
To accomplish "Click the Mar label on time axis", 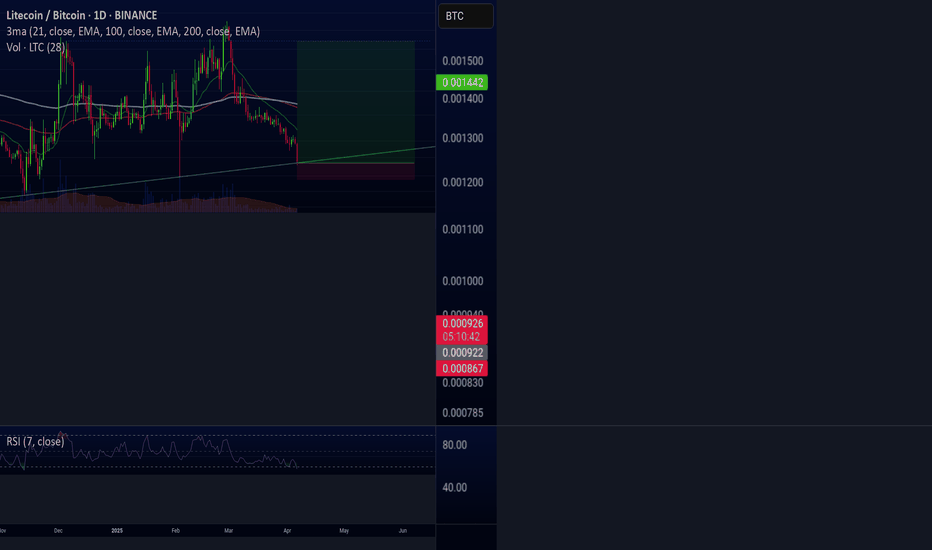I will click(x=228, y=530).
